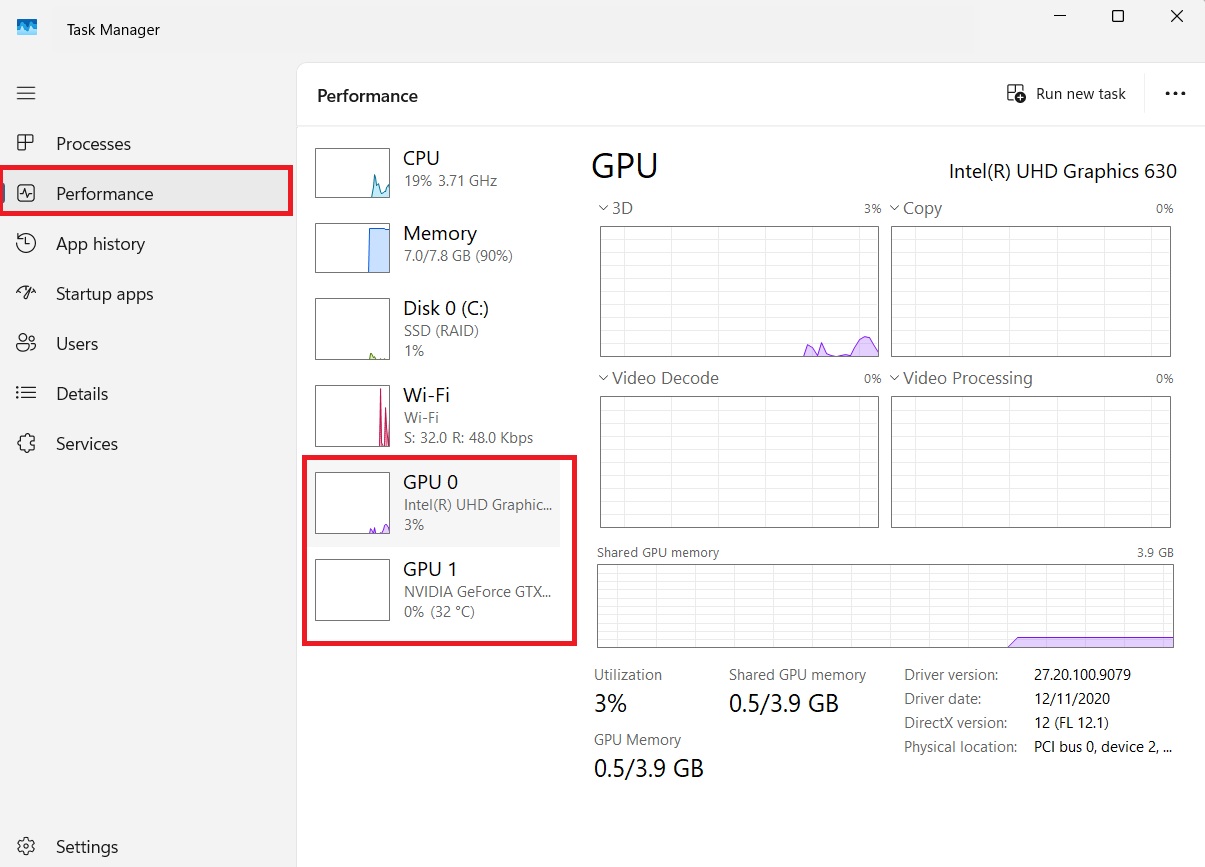
Task: Expand the 3D graph engine dropdown
Action: point(604,209)
